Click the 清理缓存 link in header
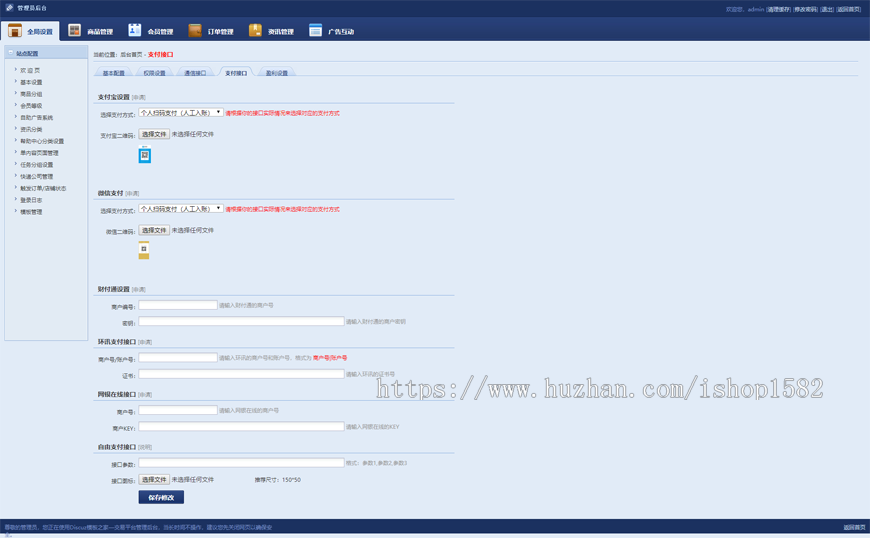 click(x=778, y=9)
